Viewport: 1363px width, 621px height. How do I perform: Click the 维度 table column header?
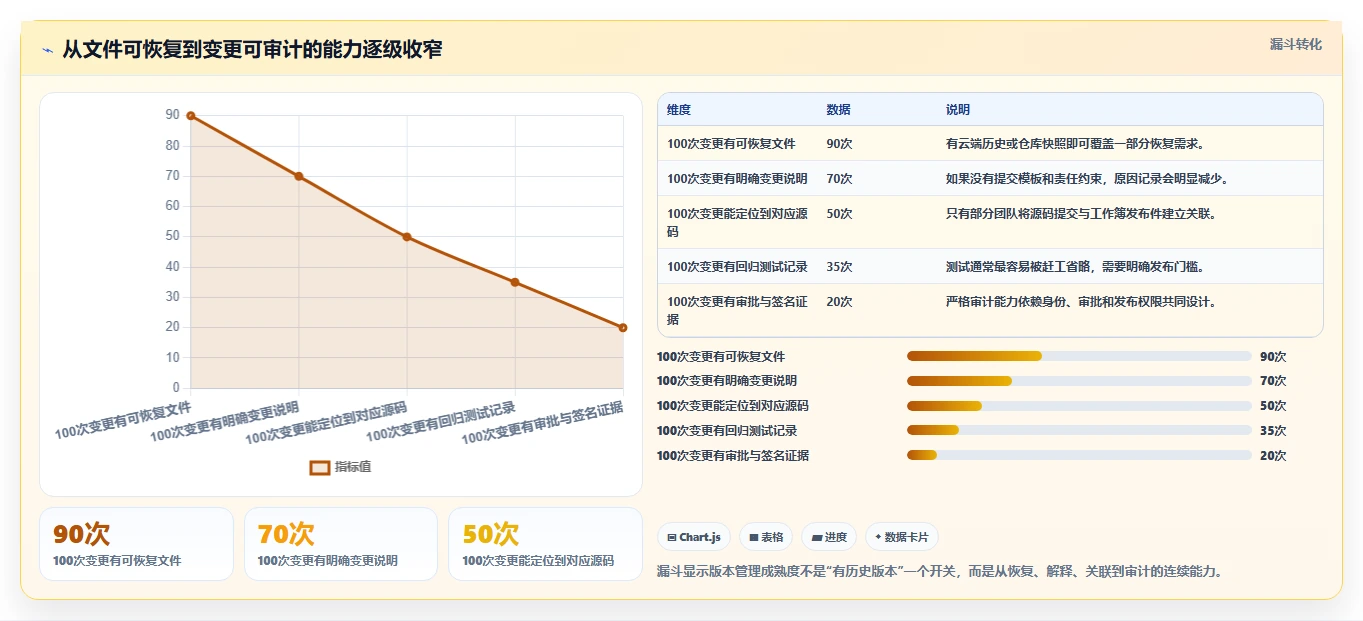pyautogui.click(x=679, y=110)
